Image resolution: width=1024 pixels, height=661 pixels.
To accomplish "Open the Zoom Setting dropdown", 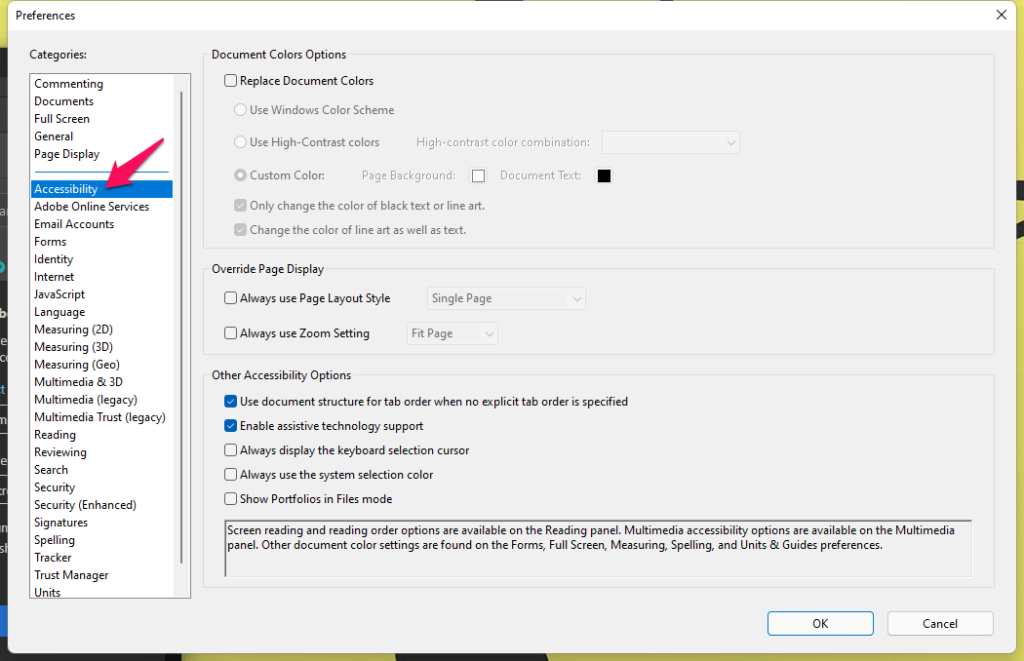I will pyautogui.click(x=452, y=333).
